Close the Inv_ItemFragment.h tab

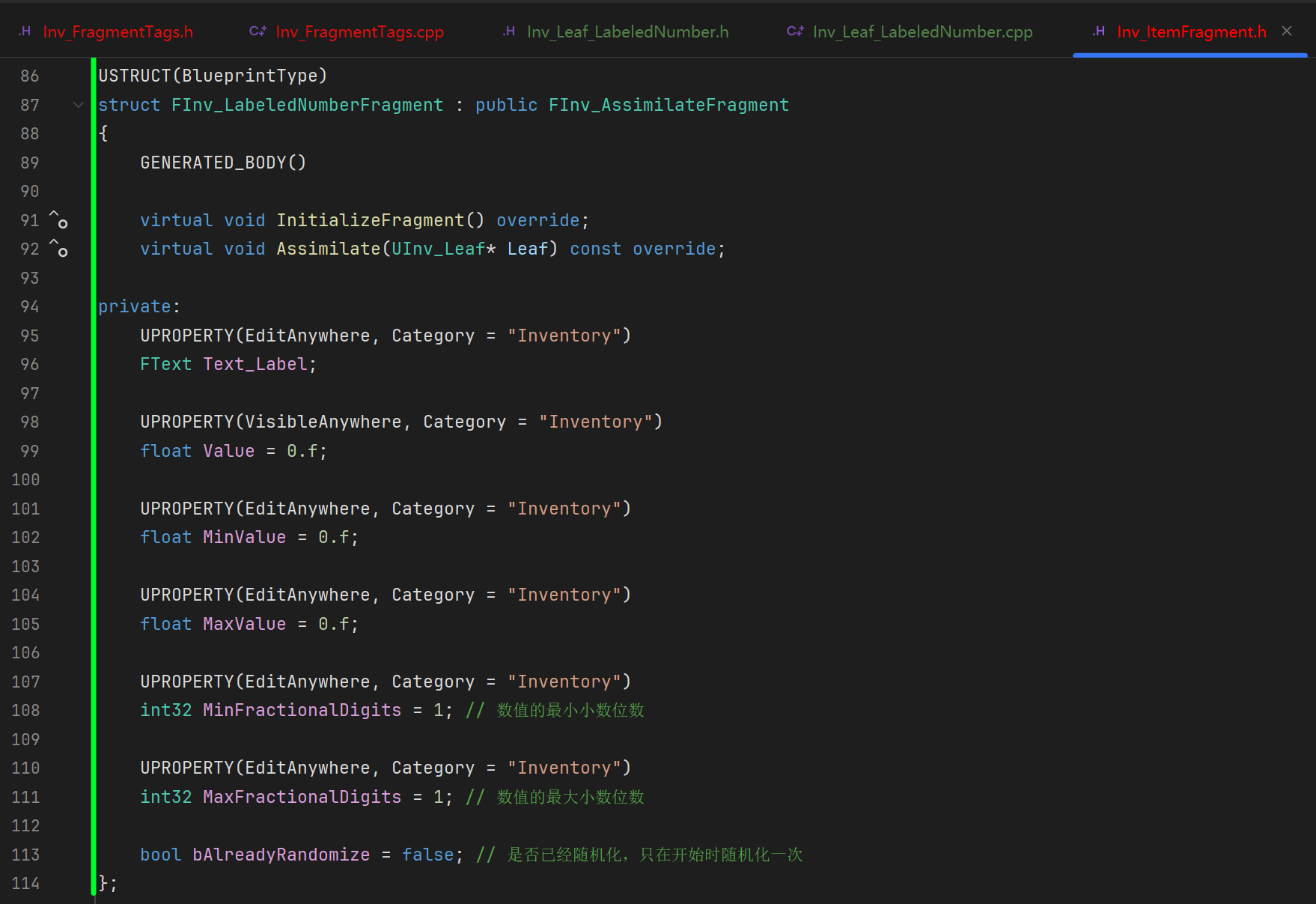tap(1287, 31)
